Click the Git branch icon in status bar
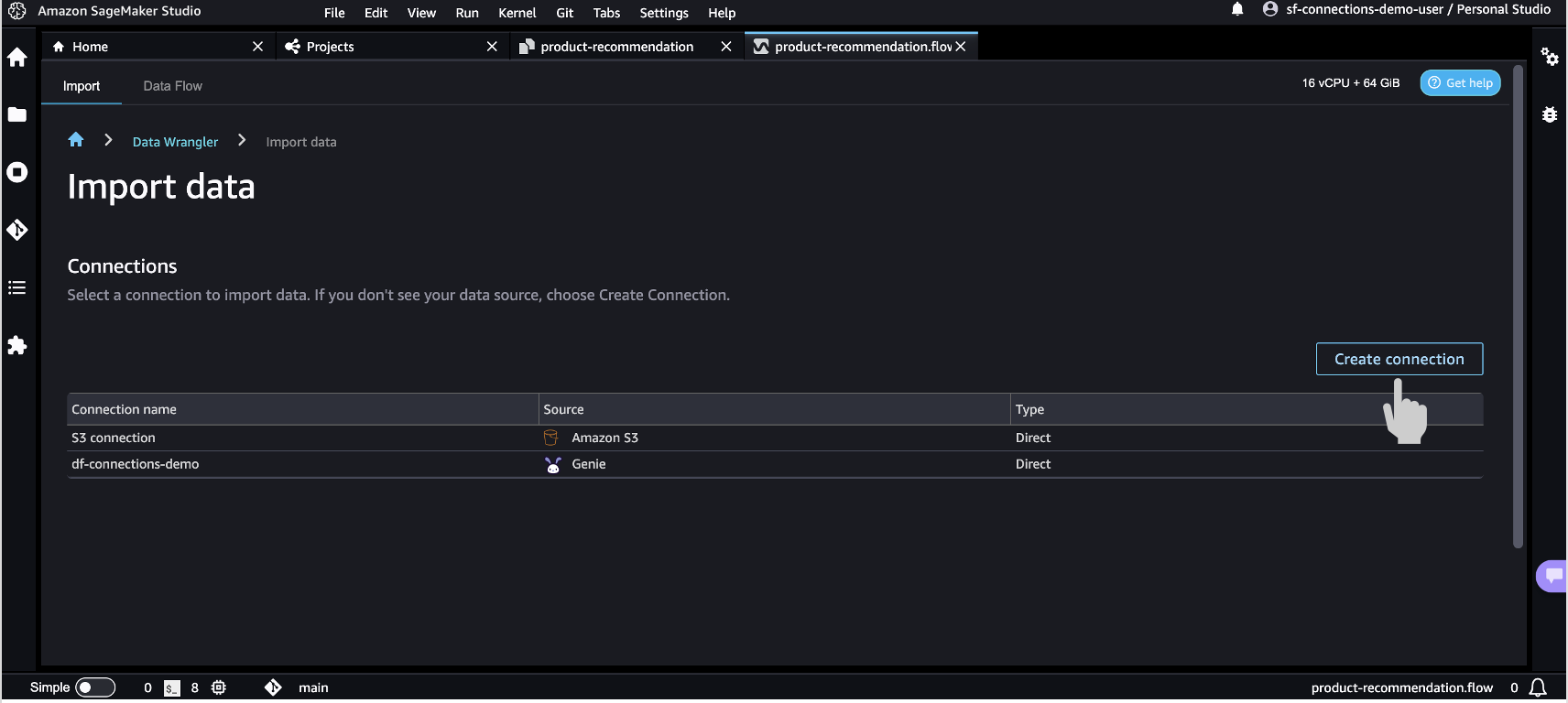This screenshot has width=1568, height=703. (273, 687)
